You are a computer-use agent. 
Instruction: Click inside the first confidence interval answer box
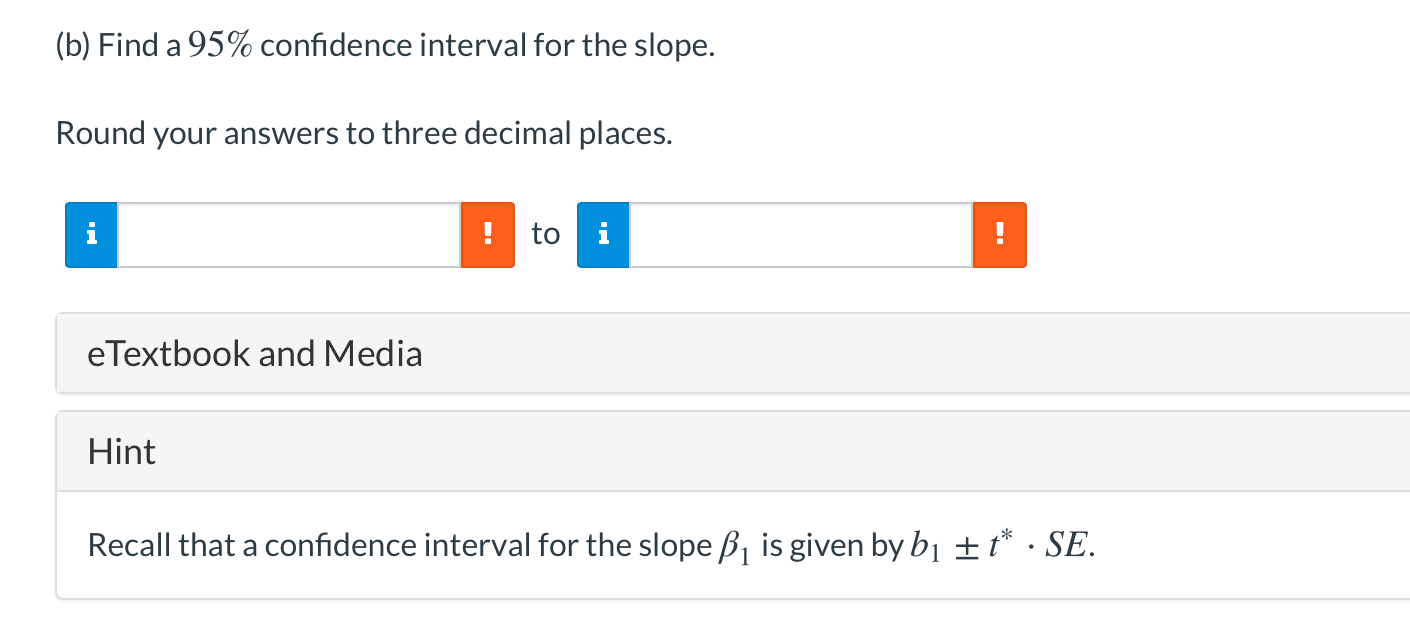coord(290,234)
